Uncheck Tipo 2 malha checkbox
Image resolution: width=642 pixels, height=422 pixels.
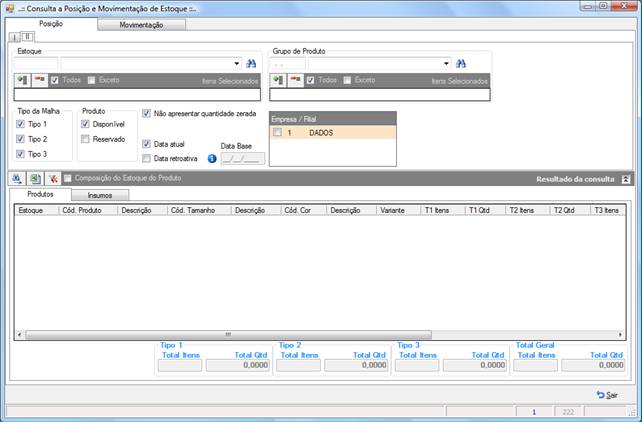tap(20, 139)
